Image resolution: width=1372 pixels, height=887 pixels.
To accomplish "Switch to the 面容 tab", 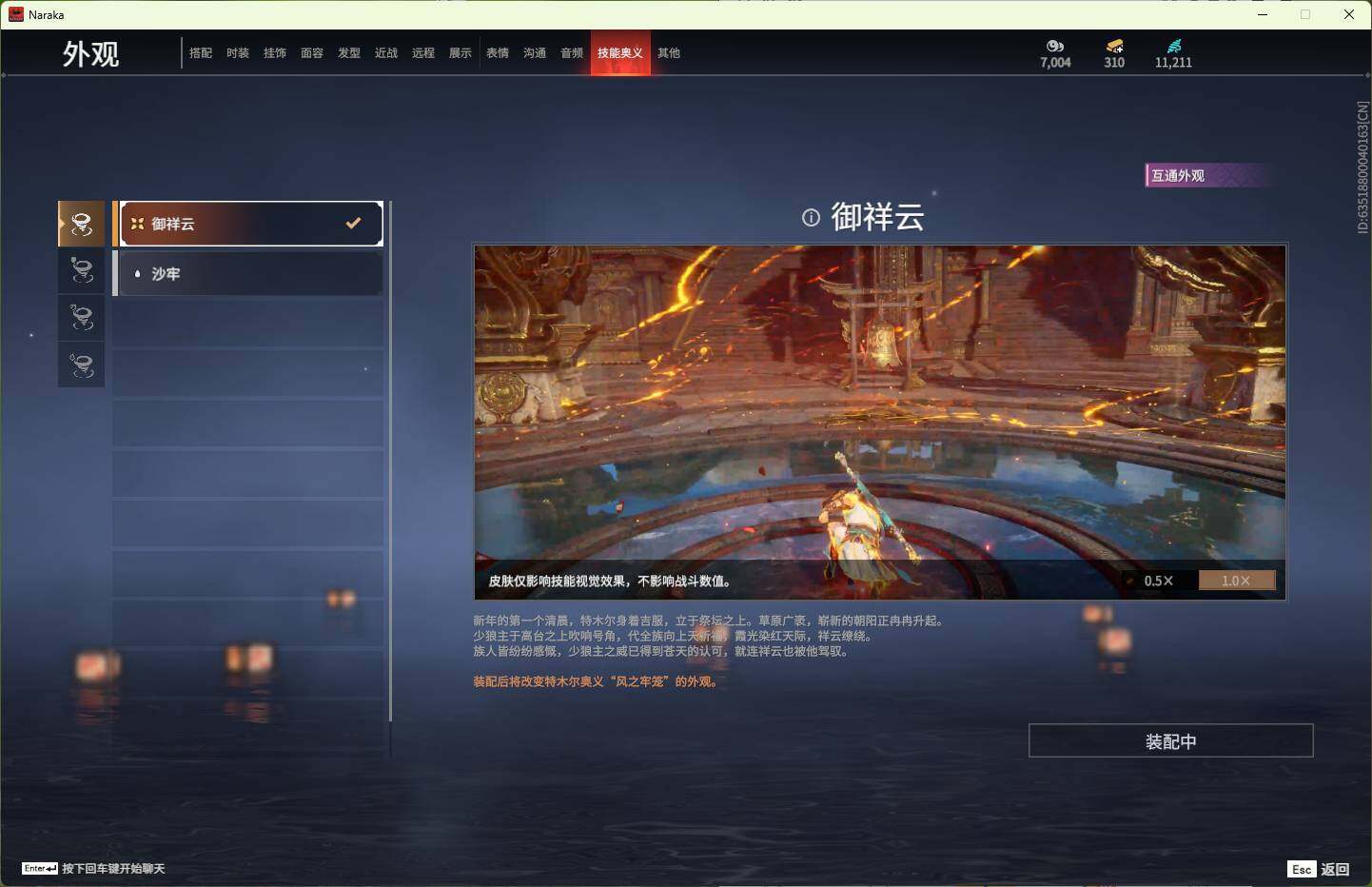I will click(x=312, y=53).
